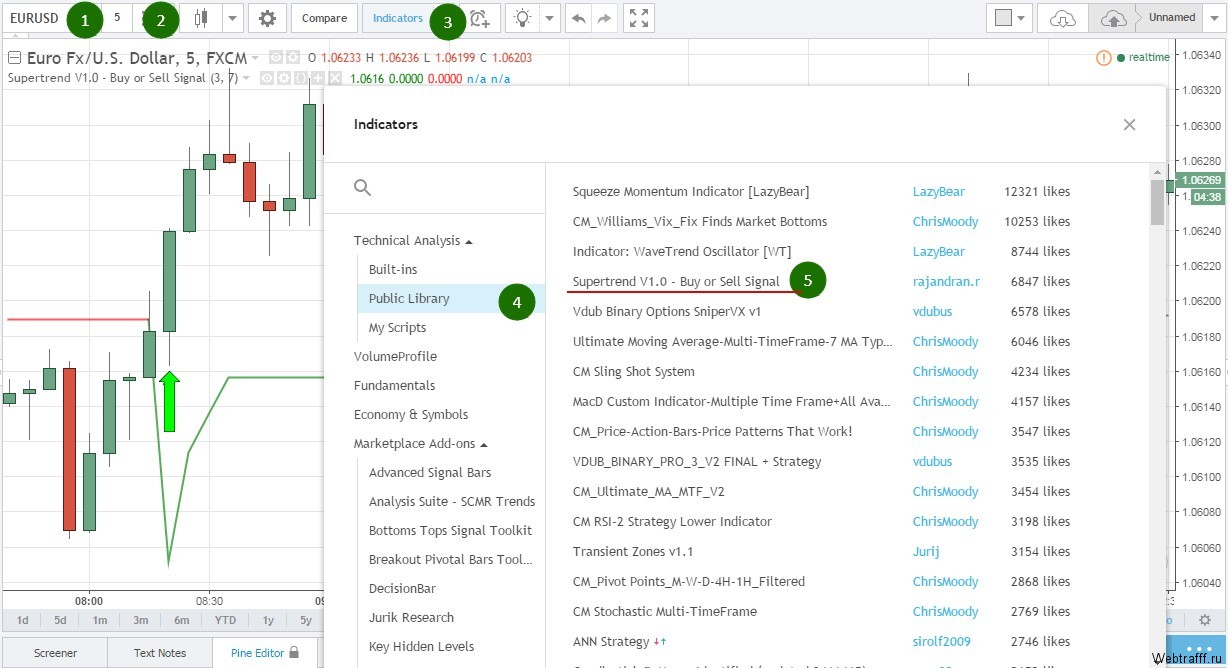Click the search magnifier in Indicators dialog
Screen dimensions: 1228x668
(x=363, y=187)
